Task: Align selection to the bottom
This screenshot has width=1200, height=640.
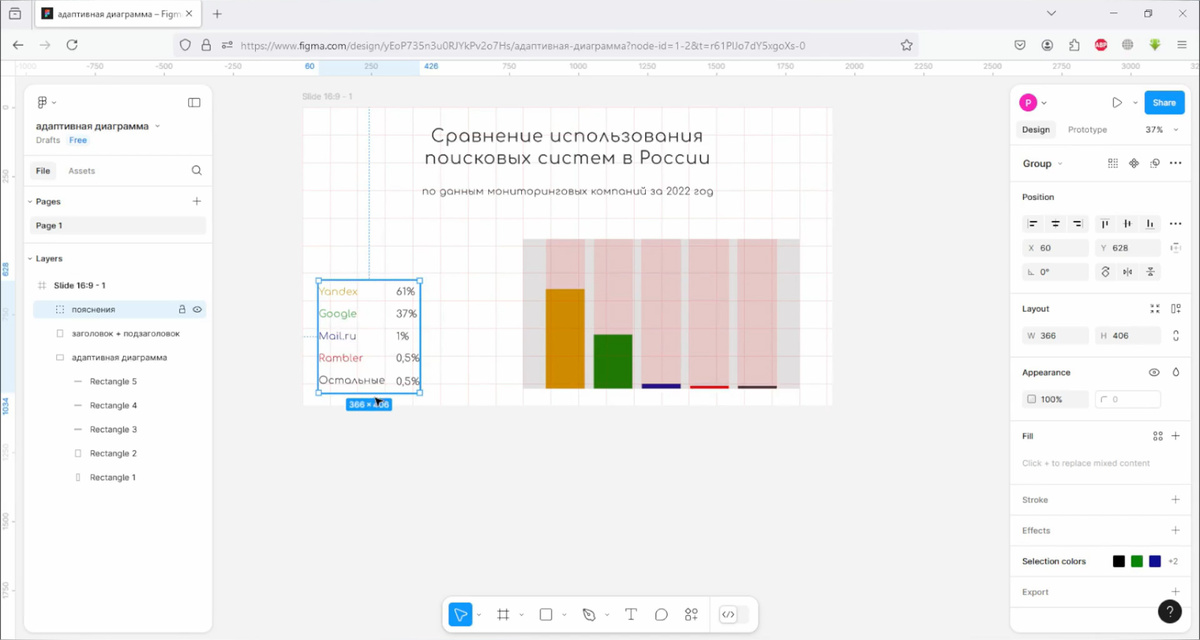Action: (1150, 224)
